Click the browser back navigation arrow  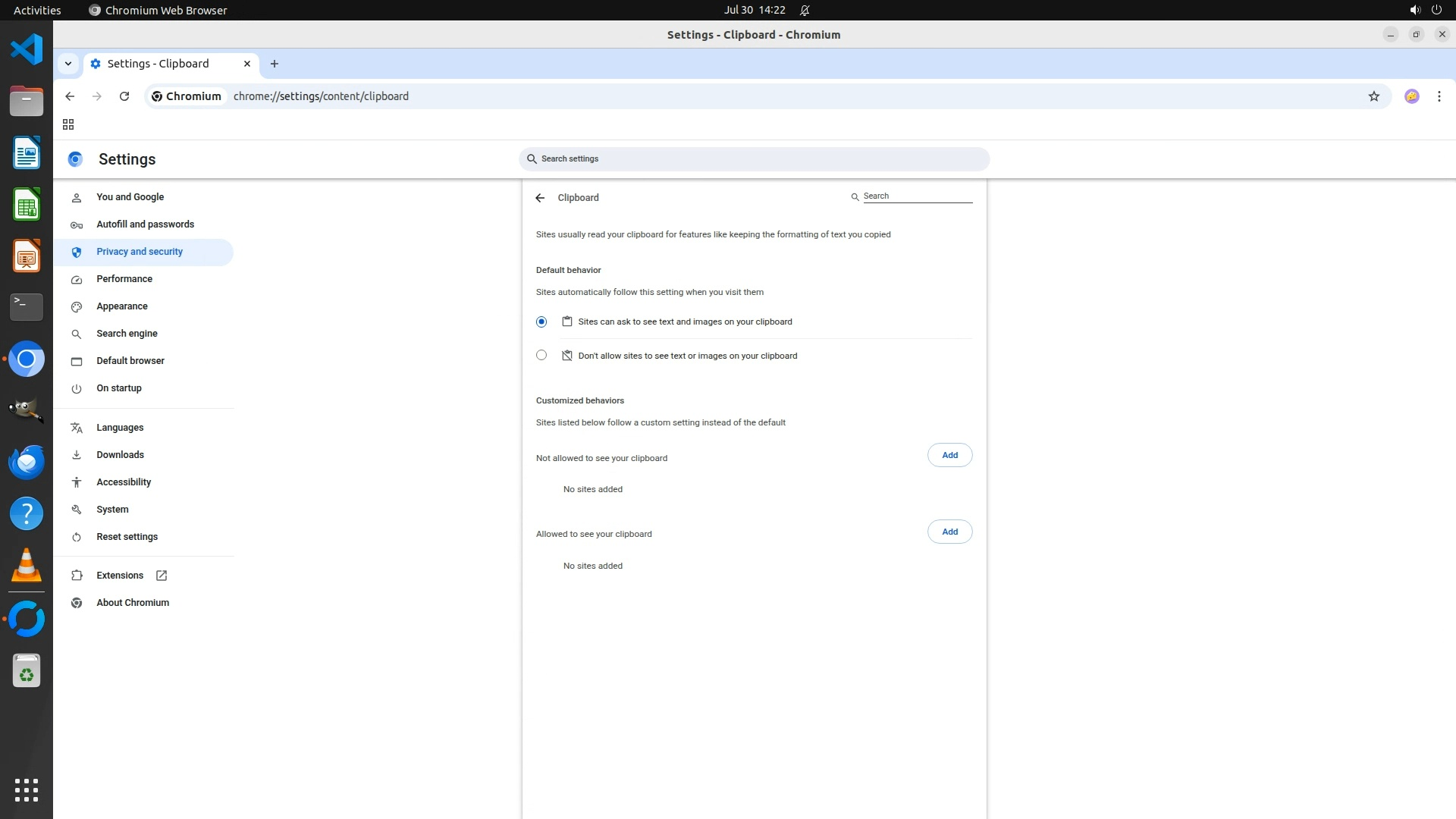point(70,96)
